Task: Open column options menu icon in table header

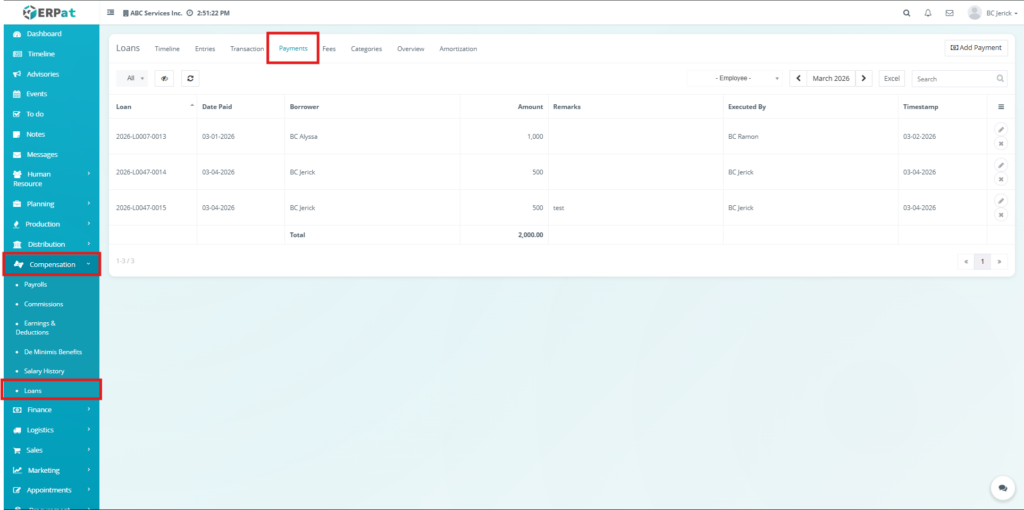Action: point(1001,106)
